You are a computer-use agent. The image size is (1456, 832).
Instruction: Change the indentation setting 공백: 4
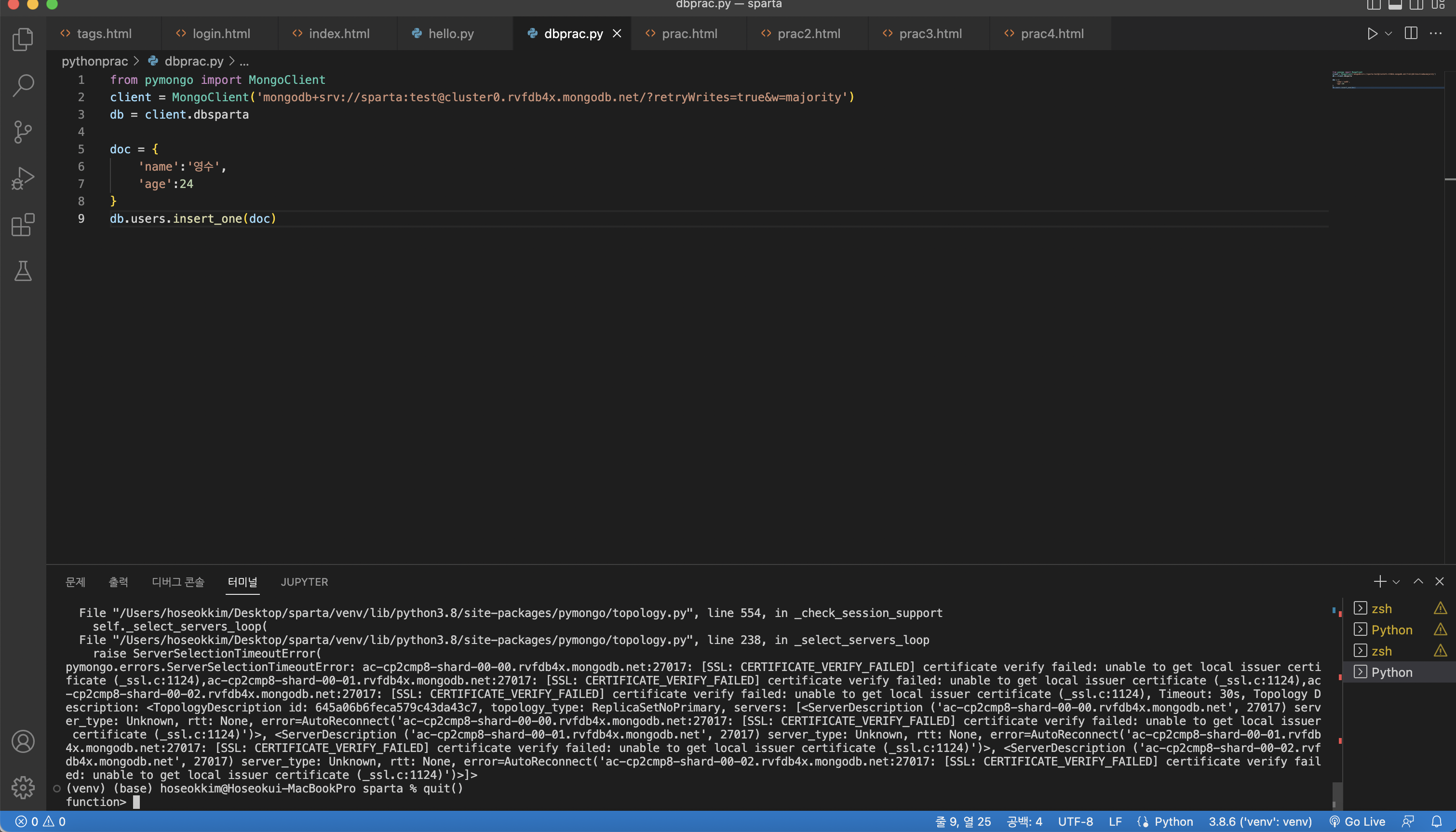tap(1025, 822)
